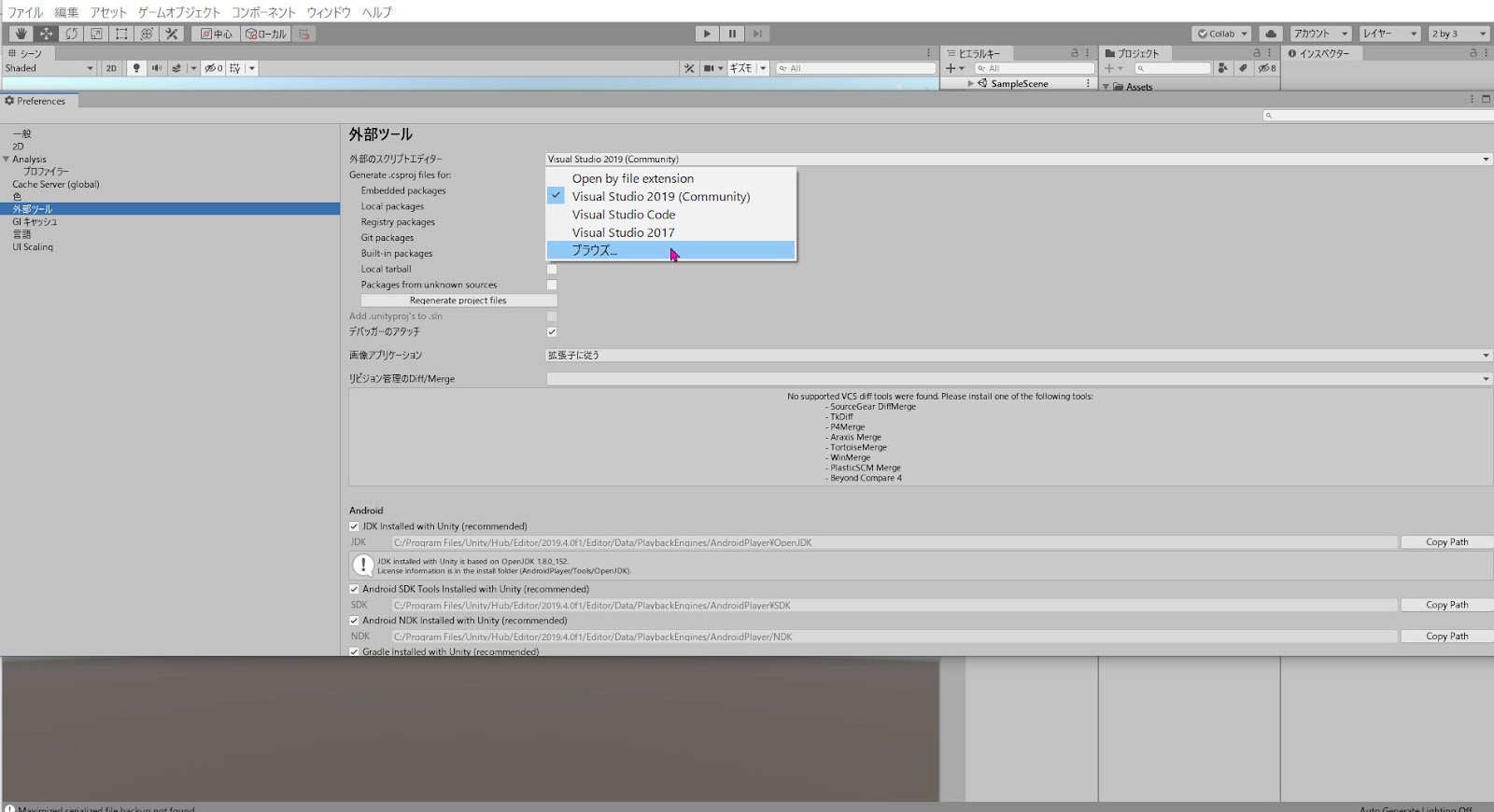Open the scene camera settings icon

point(709,68)
